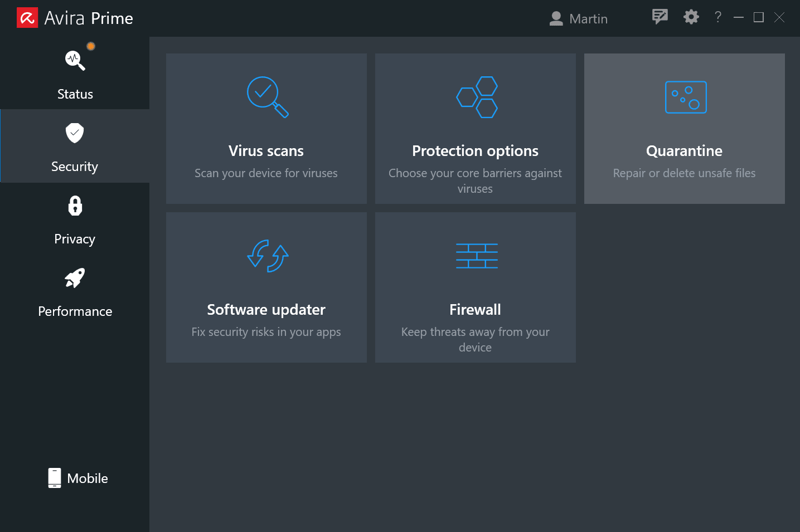Switch to the Privacy label
The height and width of the screenshot is (532, 800).
(x=74, y=239)
